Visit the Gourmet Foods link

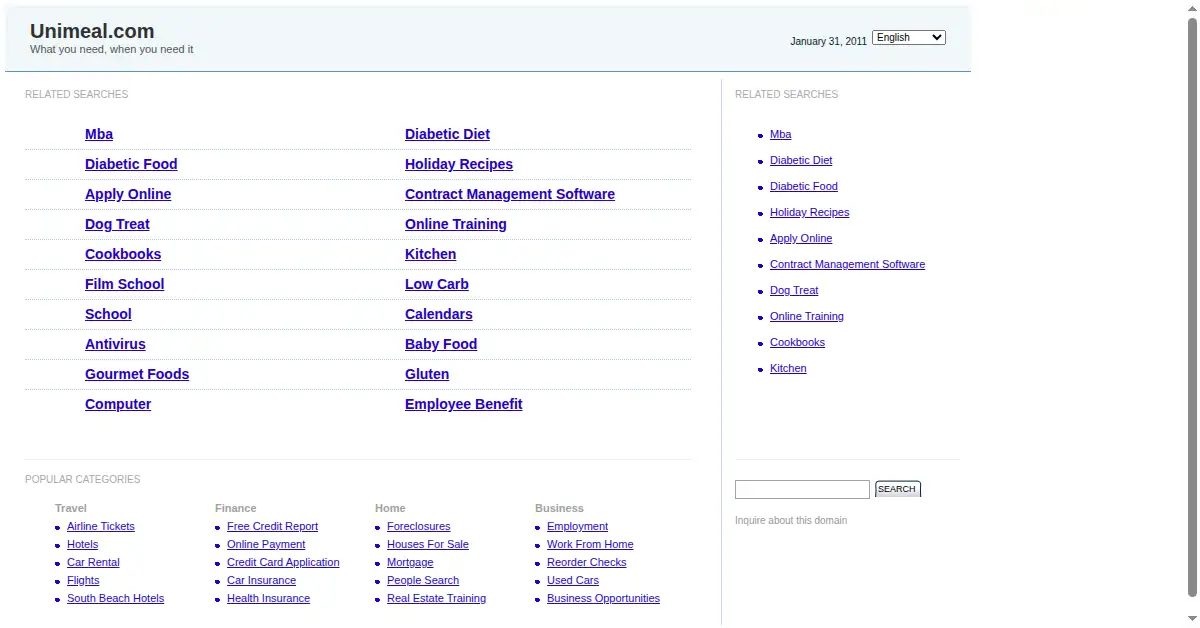(x=137, y=374)
